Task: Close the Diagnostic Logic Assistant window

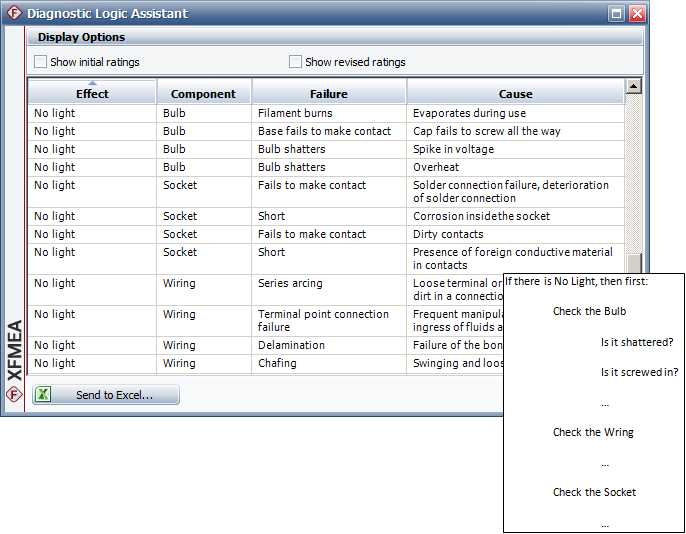Action: (x=637, y=14)
